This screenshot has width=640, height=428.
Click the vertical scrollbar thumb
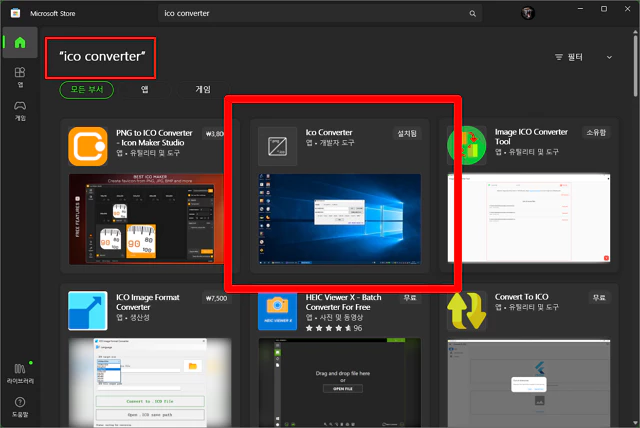636,65
